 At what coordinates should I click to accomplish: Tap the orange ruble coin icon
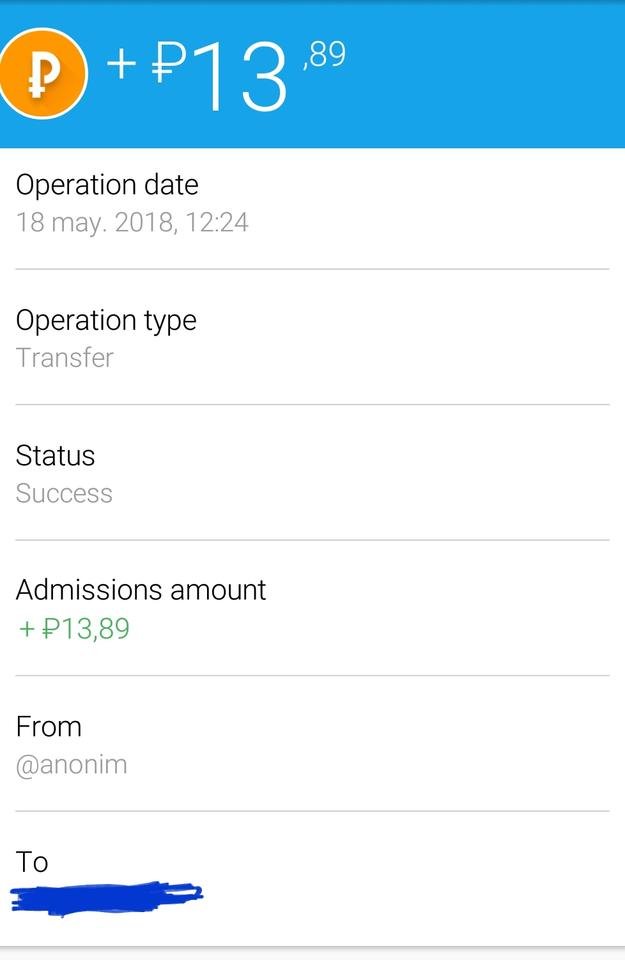click(x=42, y=73)
